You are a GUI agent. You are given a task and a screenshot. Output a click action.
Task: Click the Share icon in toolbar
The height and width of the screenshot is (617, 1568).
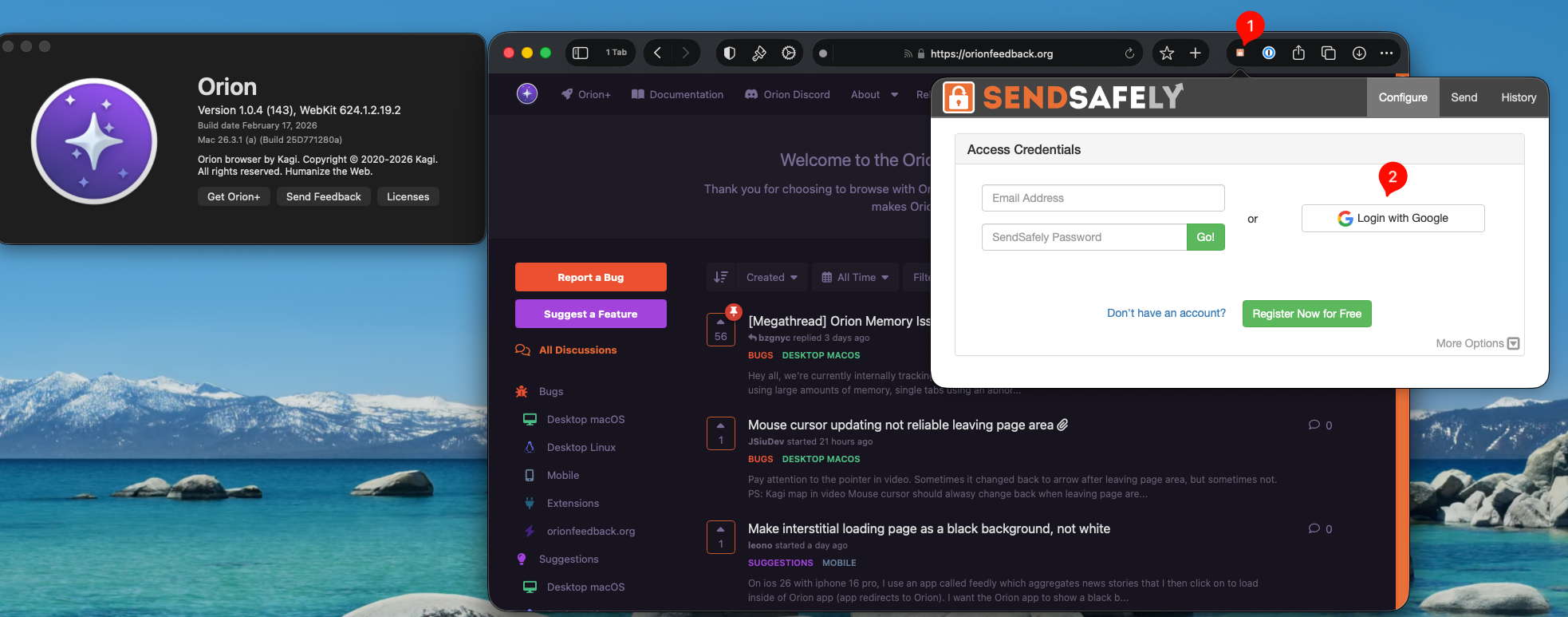tap(1298, 53)
